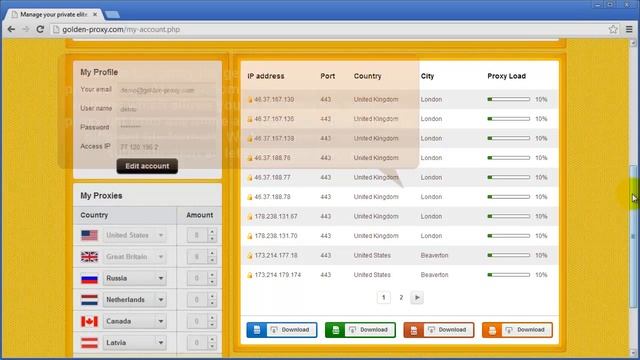The image size is (640, 360).
Task: Click the green Download button
Action: pyautogui.click(x=360, y=330)
